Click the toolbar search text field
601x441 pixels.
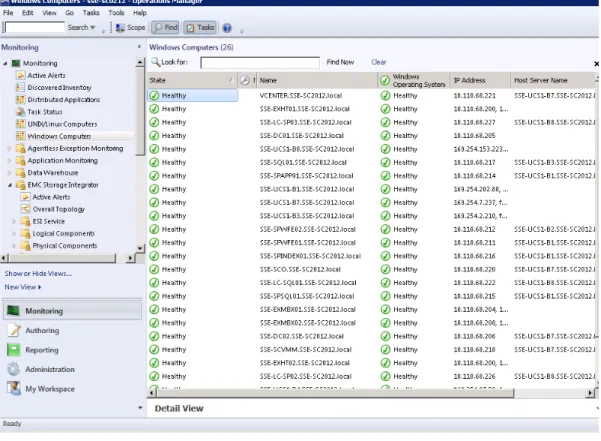(34, 28)
